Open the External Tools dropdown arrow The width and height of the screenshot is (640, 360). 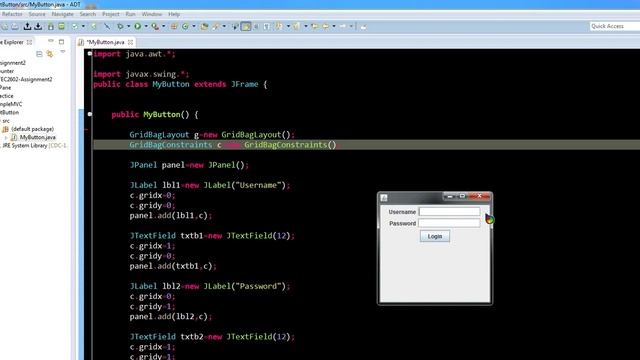[163, 26]
